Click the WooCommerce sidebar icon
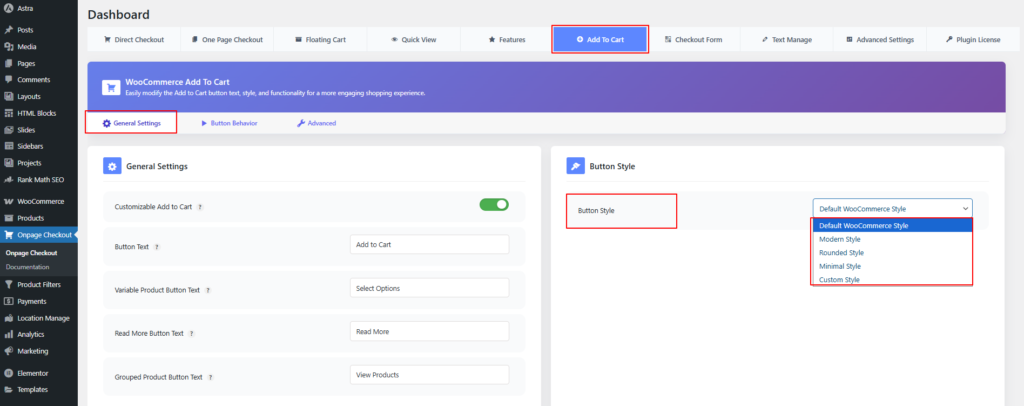 click(9, 201)
